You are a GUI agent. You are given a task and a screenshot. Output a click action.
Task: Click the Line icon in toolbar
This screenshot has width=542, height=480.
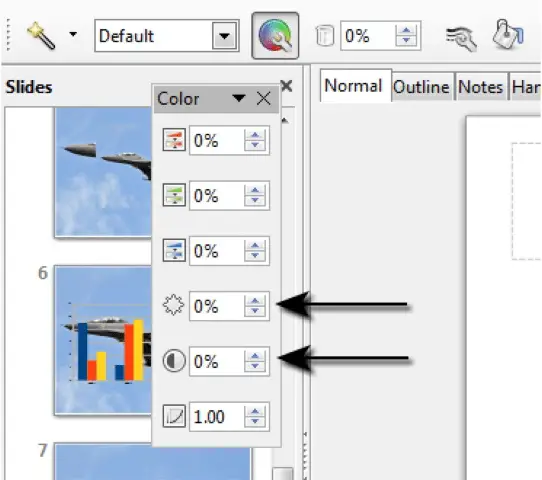point(461,38)
